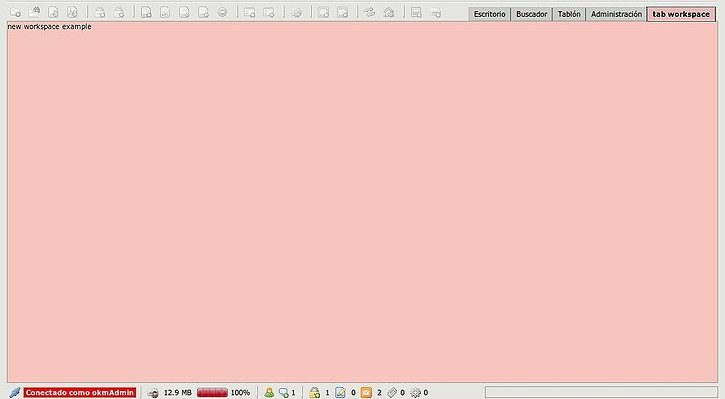Click the orange subscriptions status icon

pos(366,393)
